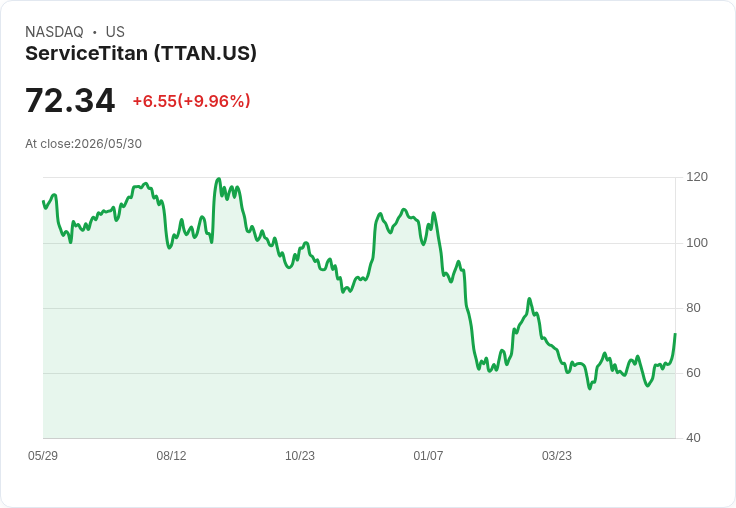Click the 120 y-axis label

[697, 177]
